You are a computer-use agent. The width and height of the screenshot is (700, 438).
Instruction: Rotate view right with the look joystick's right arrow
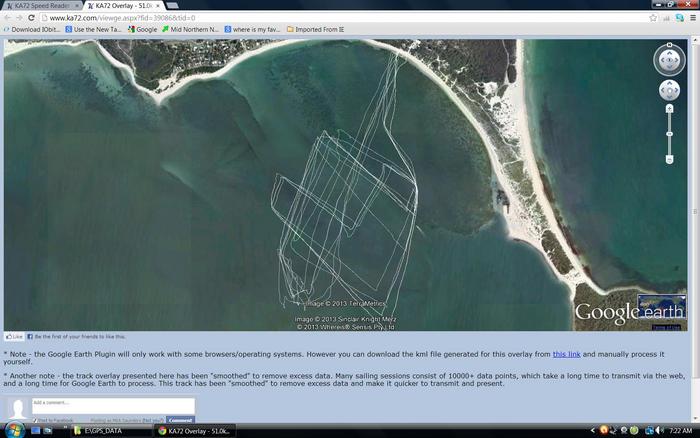[677, 60]
